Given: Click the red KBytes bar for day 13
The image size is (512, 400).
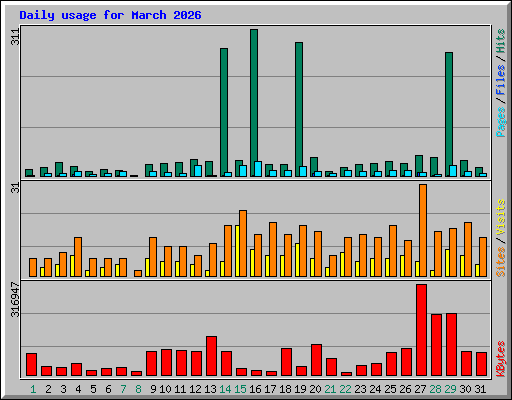Looking at the screenshot, I should tap(211, 356).
